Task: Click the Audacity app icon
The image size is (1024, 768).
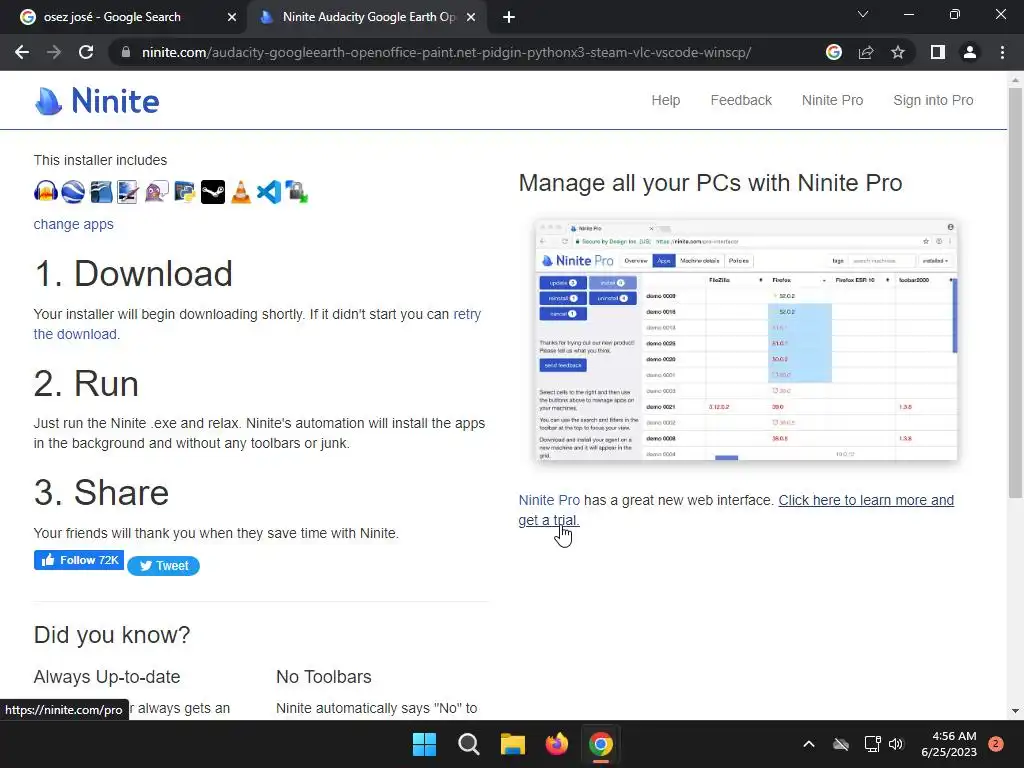Action: (46, 192)
